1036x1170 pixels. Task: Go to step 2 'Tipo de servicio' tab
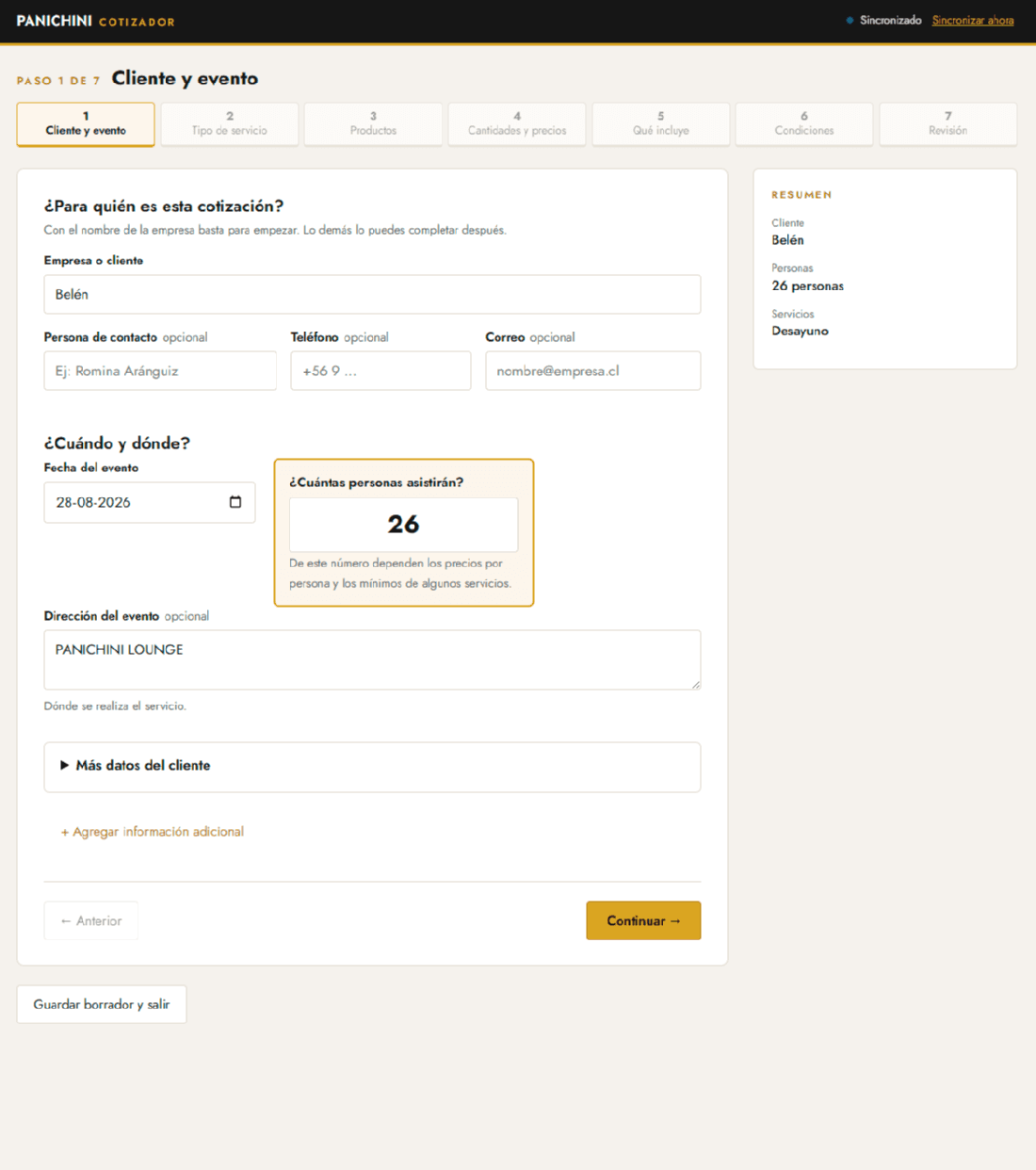[230, 124]
